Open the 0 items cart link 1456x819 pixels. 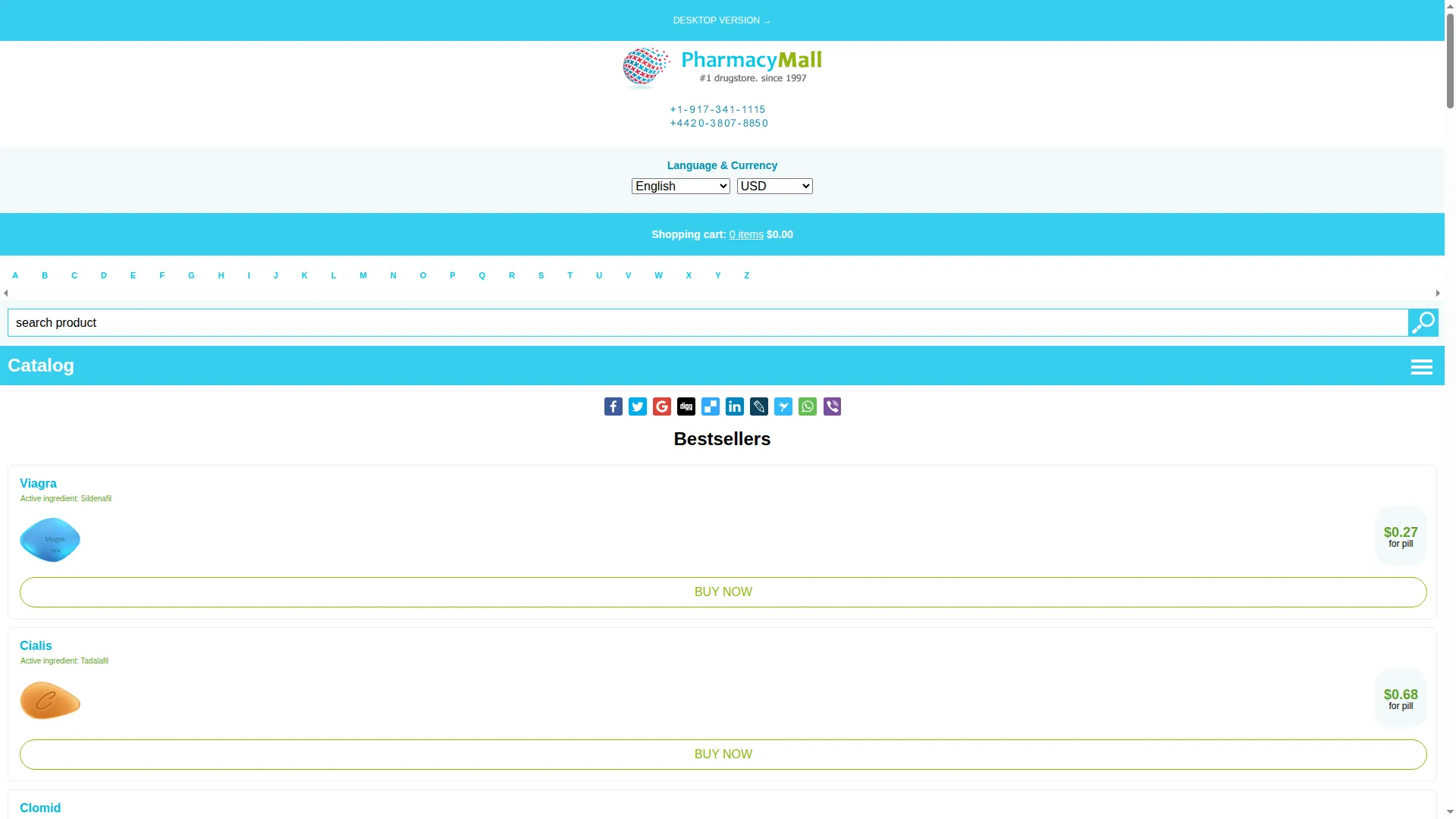[746, 235]
